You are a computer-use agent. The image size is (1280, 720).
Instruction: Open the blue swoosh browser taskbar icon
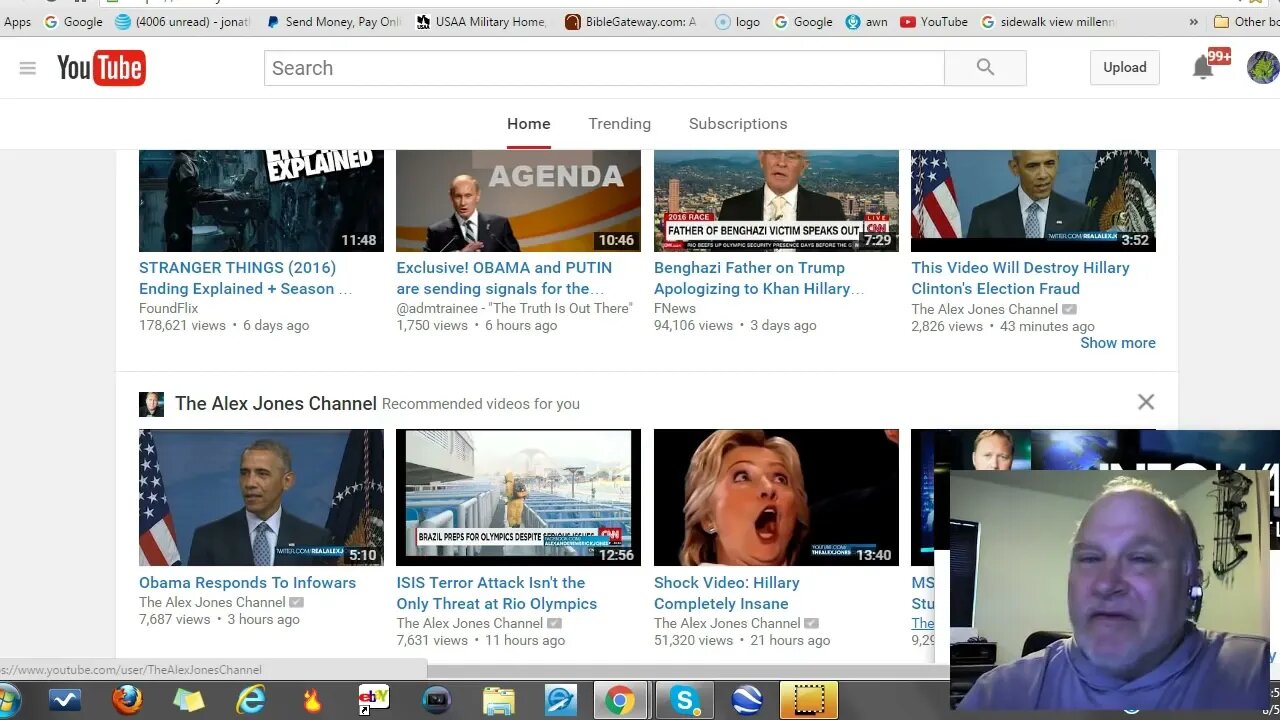560,700
